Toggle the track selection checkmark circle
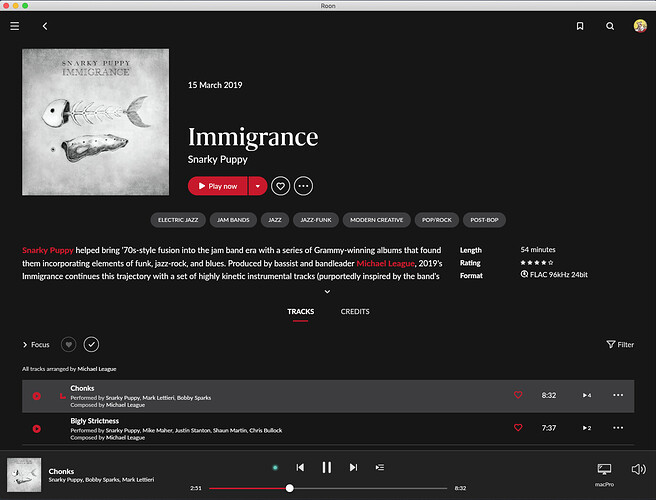The image size is (656, 500). 91,344
